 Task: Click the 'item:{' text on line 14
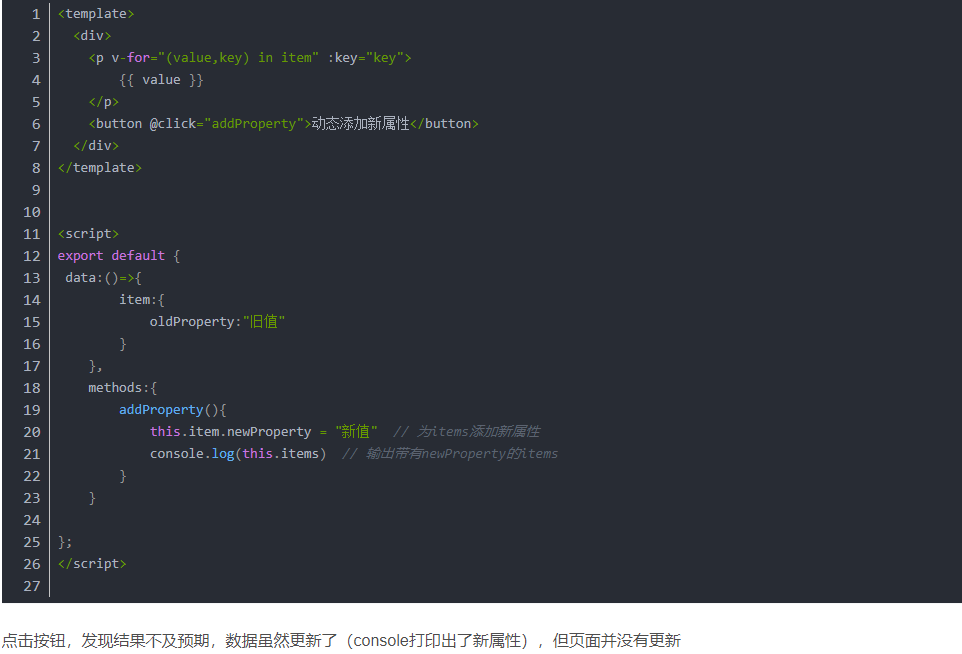pyautogui.click(x=142, y=300)
